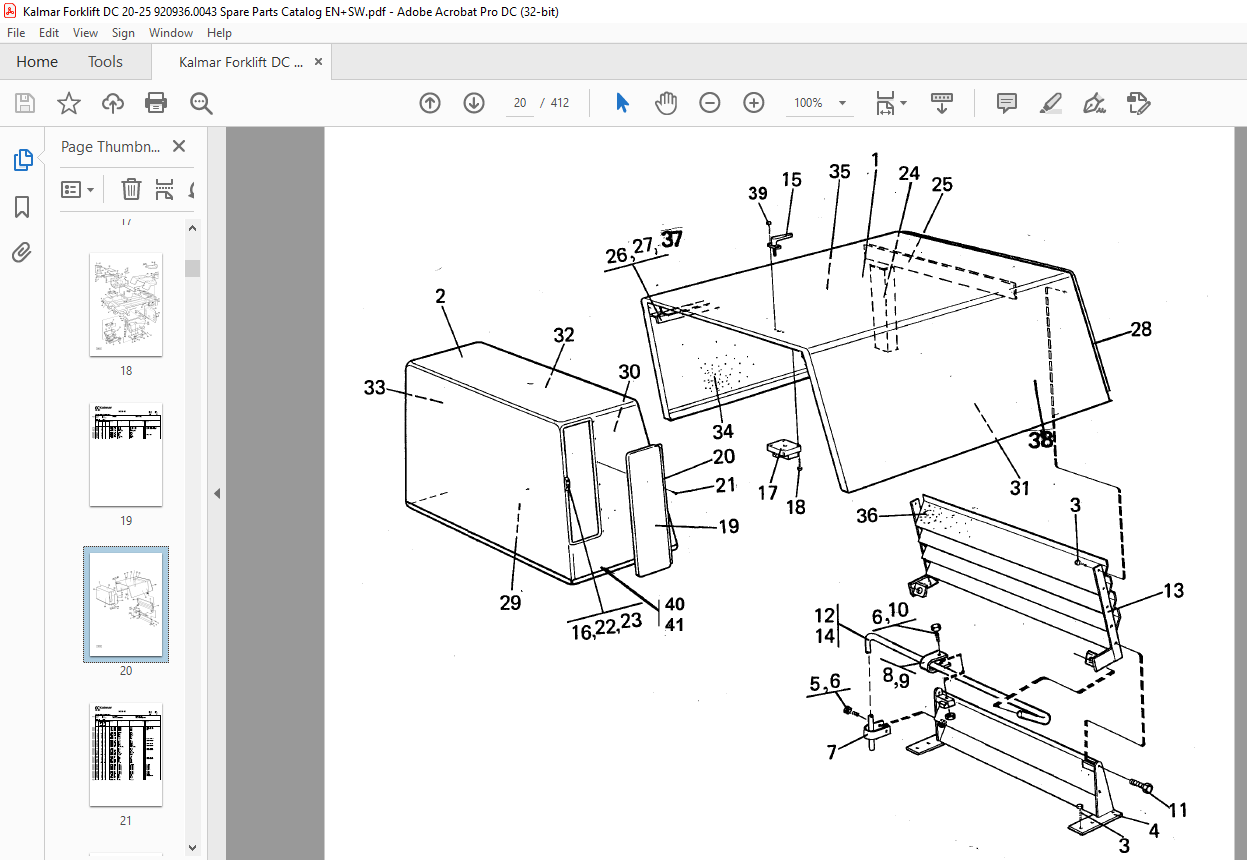
Task: Open the Edit menu
Action: pos(49,33)
